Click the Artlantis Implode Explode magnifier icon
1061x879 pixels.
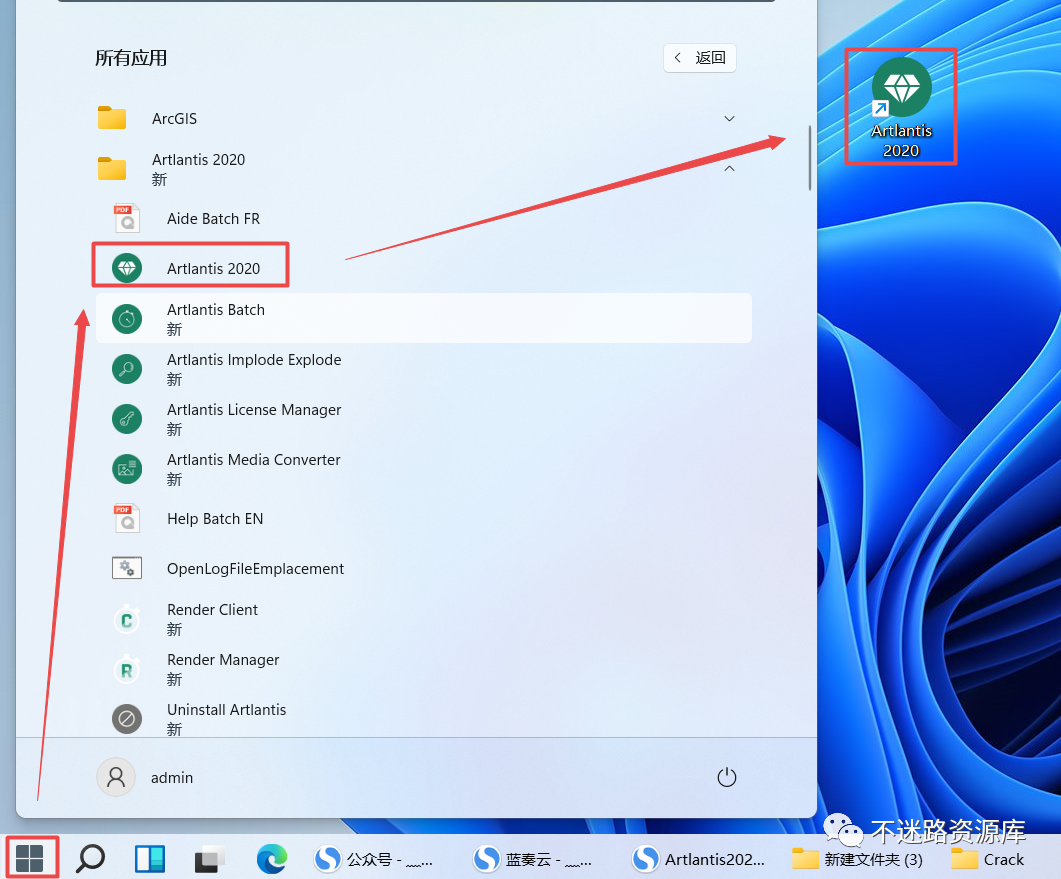pos(127,369)
